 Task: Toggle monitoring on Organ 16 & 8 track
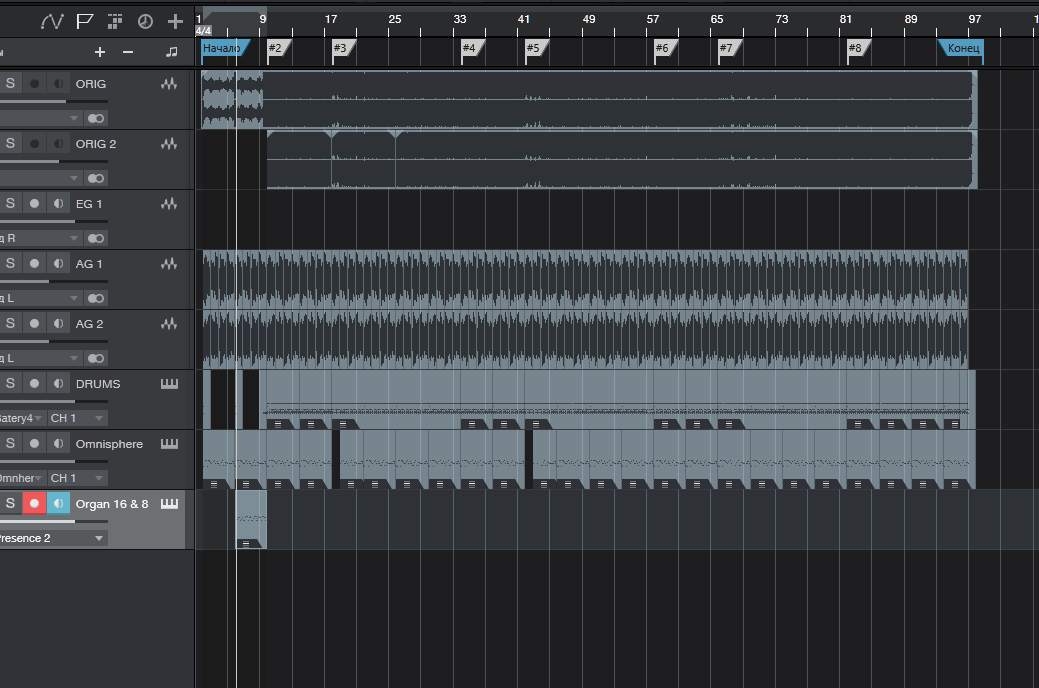(58, 503)
